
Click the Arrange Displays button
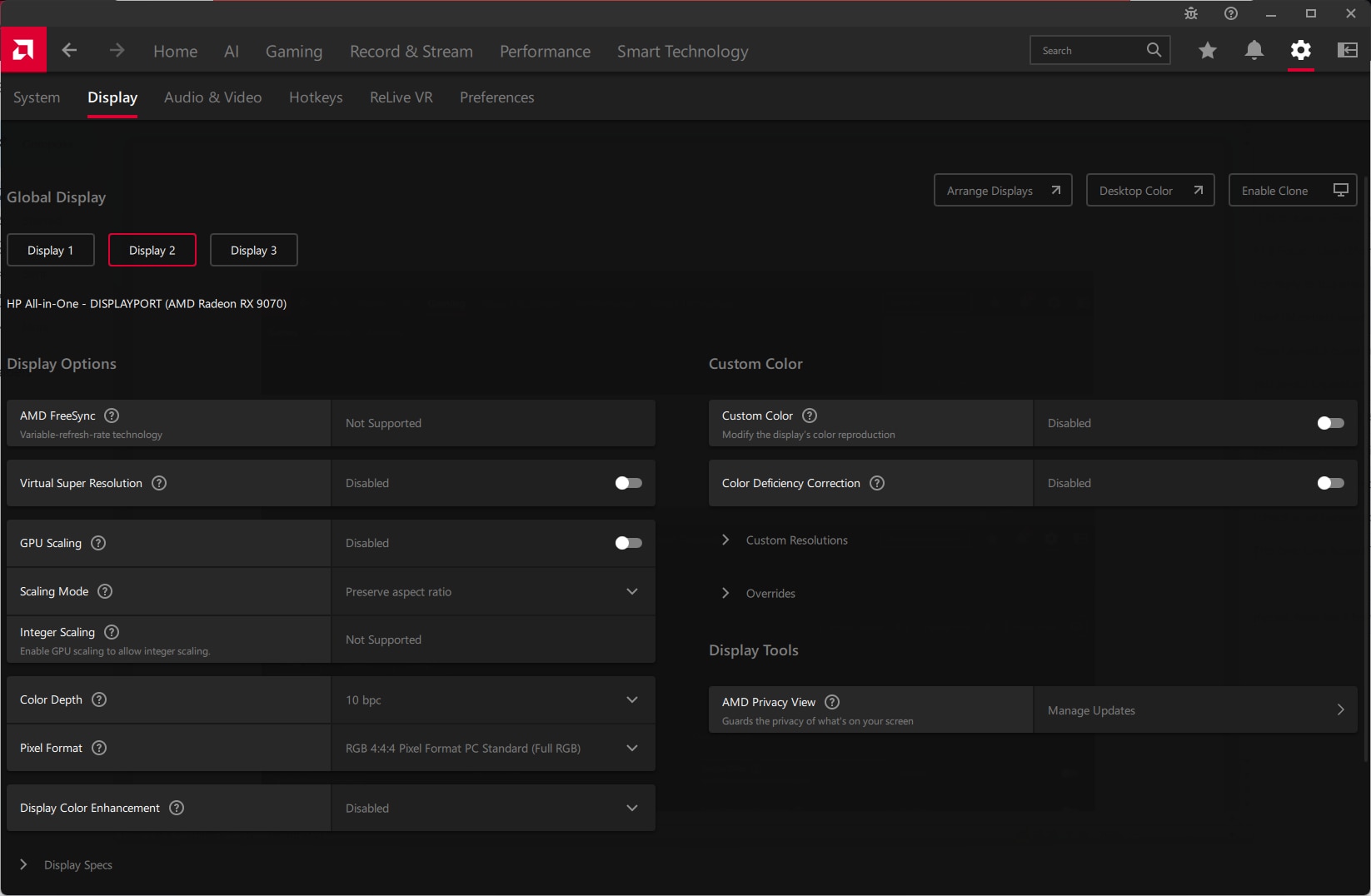[1002, 191]
